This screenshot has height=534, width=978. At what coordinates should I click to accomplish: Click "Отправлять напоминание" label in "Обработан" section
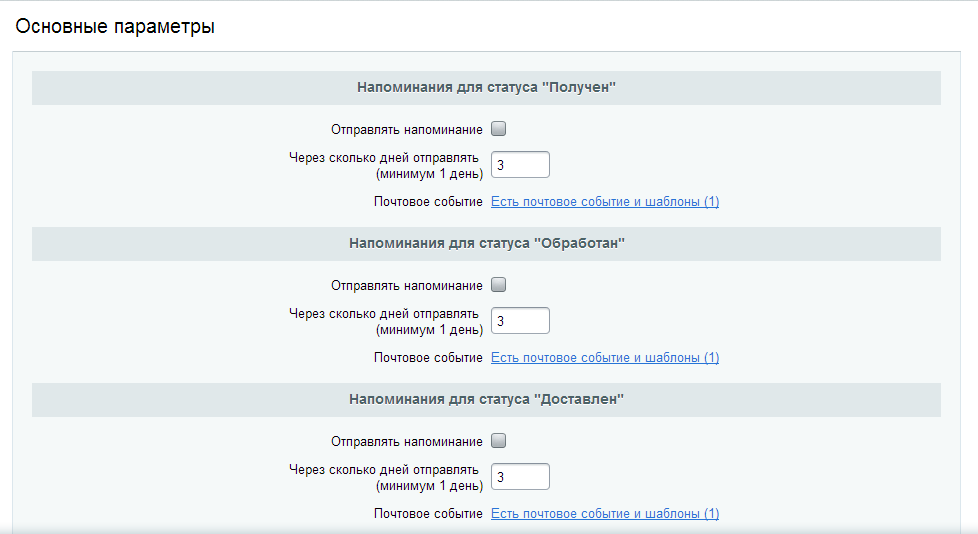[x=406, y=286]
